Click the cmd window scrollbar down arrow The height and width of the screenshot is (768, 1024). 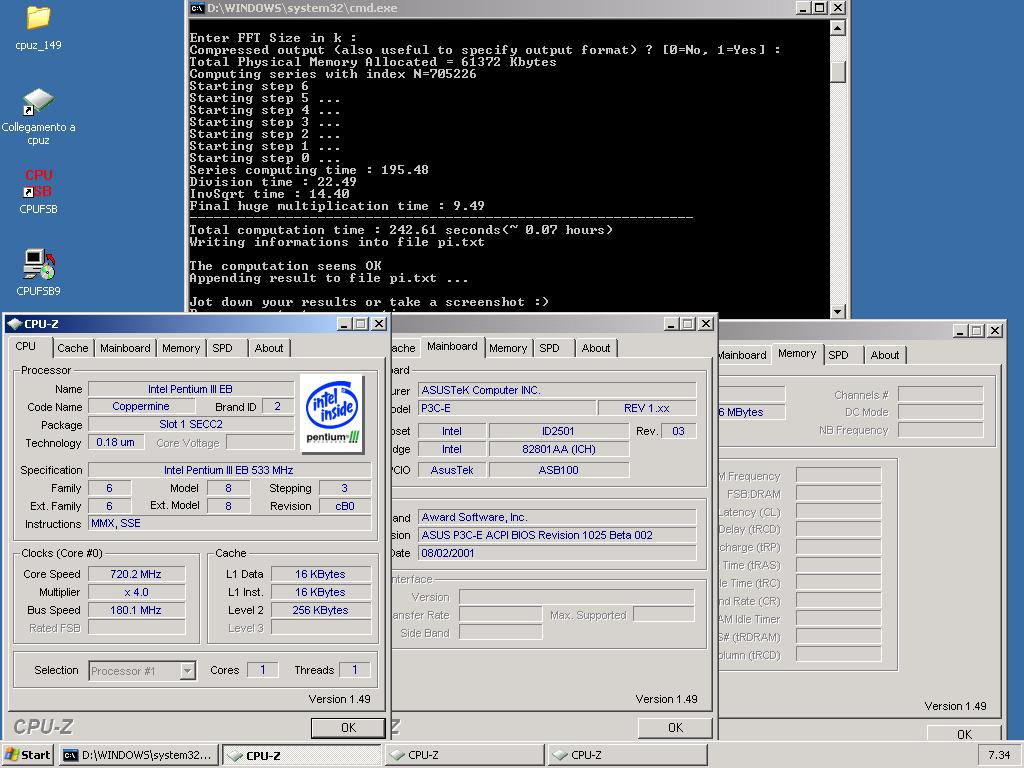(837, 312)
